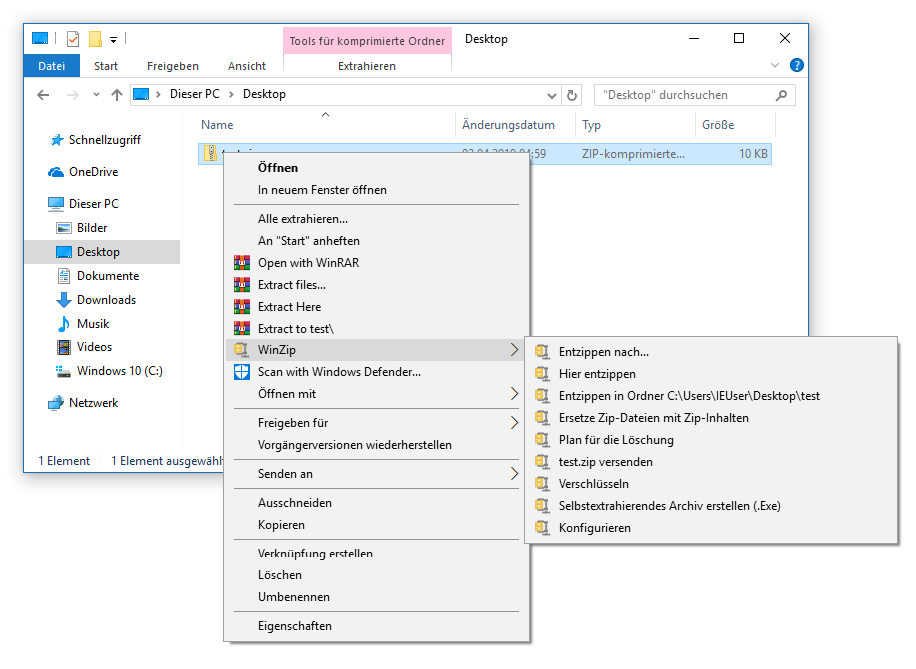Screen dimensions: 916x669
Task: Switch to the Freigeben ribbon tab
Action: (x=172, y=66)
